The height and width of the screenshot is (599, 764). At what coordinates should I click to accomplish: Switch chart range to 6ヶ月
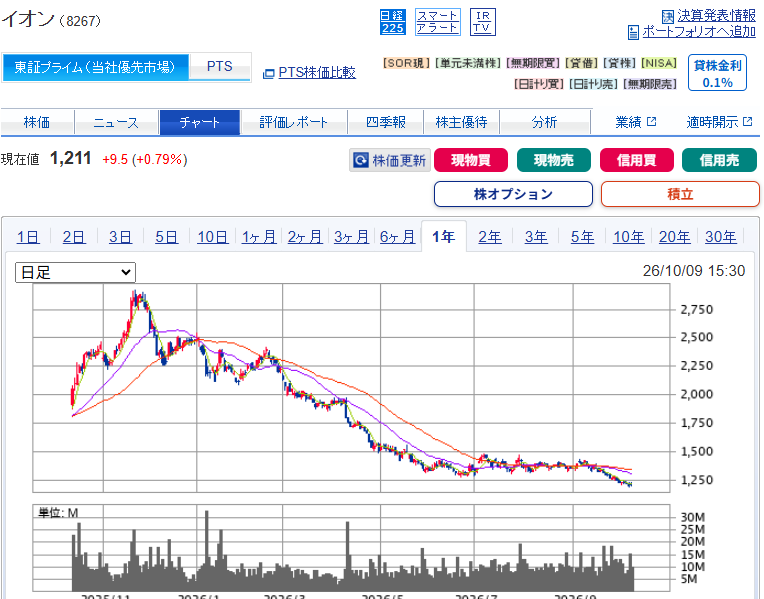[x=397, y=237]
